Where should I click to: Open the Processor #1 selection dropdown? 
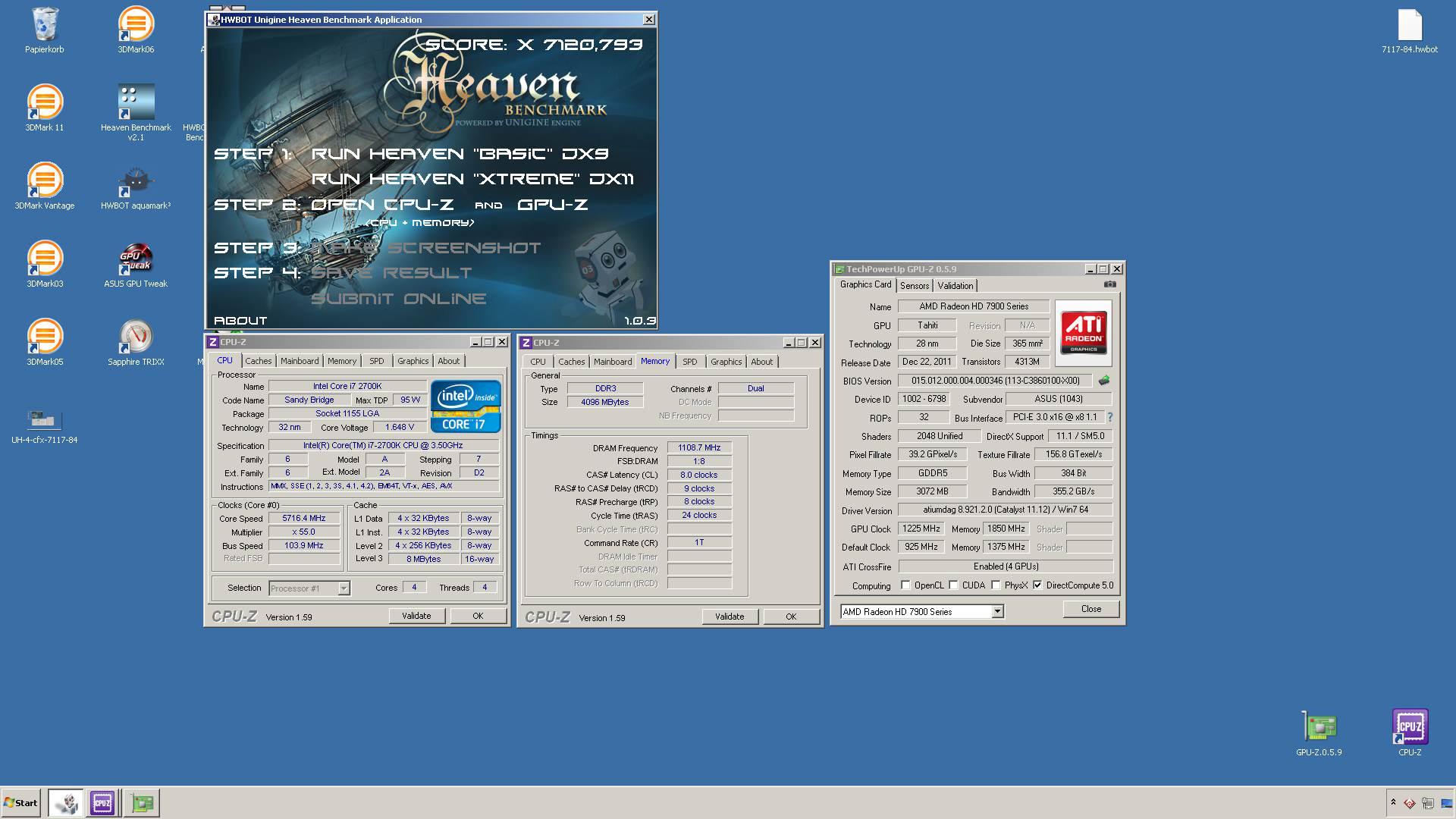click(x=344, y=588)
